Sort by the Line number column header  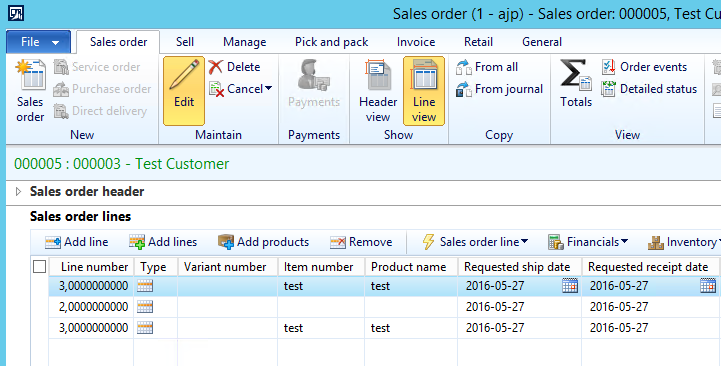[x=92, y=267]
